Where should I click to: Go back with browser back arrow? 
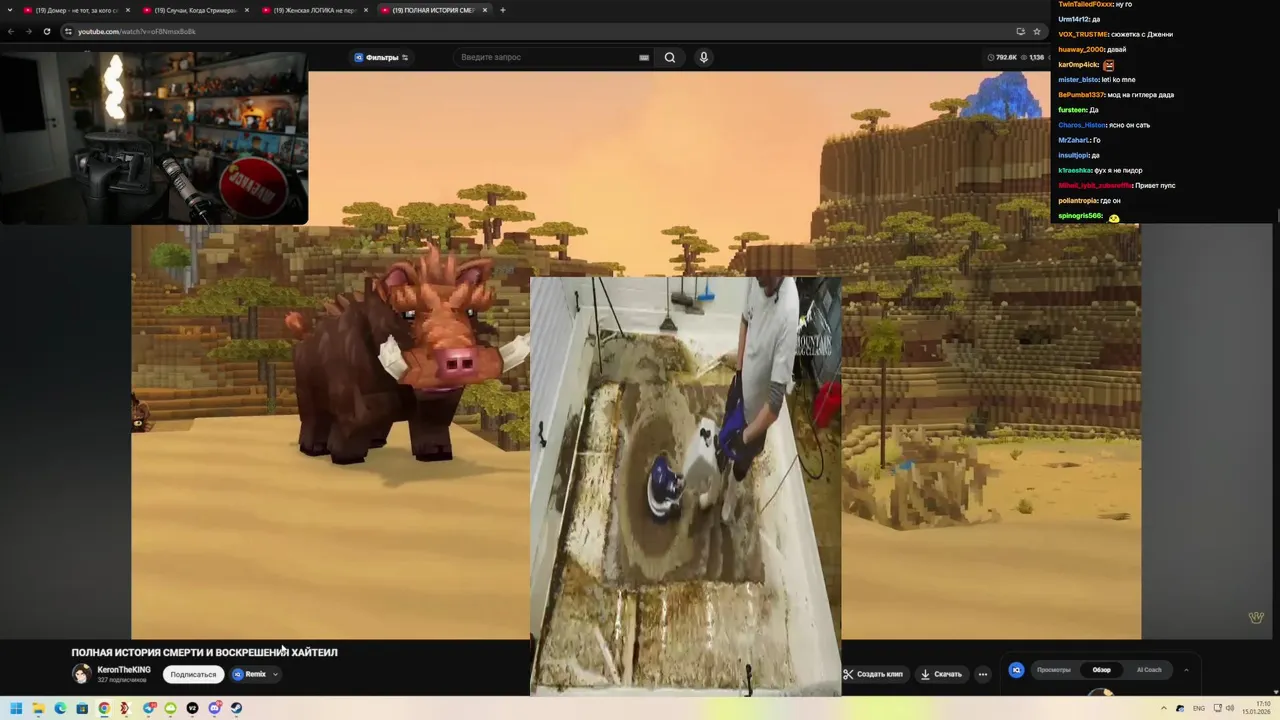(x=10, y=31)
